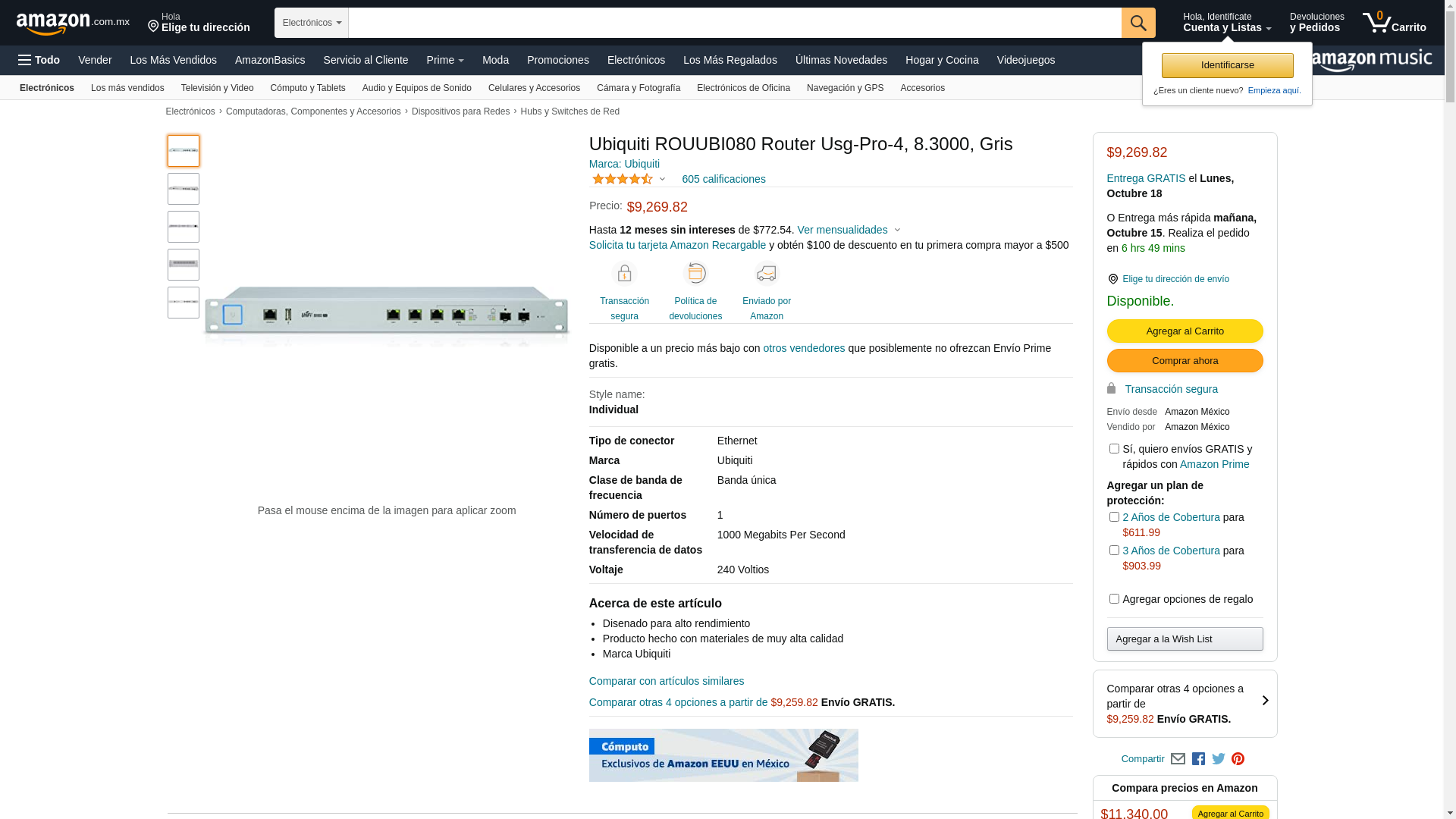This screenshot has width=1456, height=819.
Task: Click the Agregar al Carrito button
Action: click(1185, 331)
